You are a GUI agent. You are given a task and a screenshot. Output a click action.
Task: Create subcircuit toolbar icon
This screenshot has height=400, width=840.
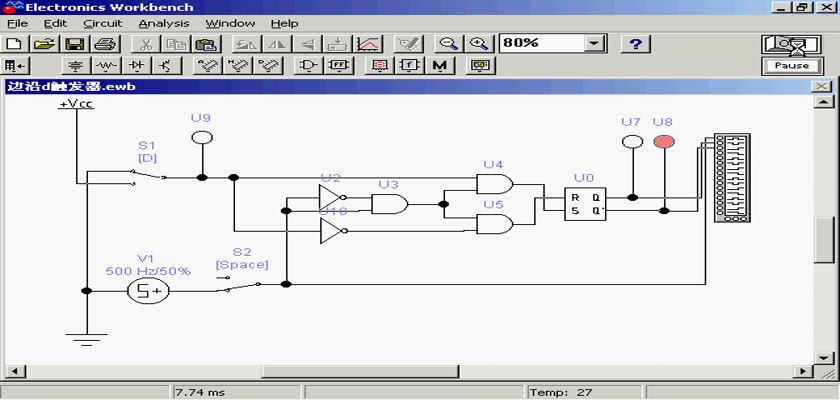pos(338,43)
